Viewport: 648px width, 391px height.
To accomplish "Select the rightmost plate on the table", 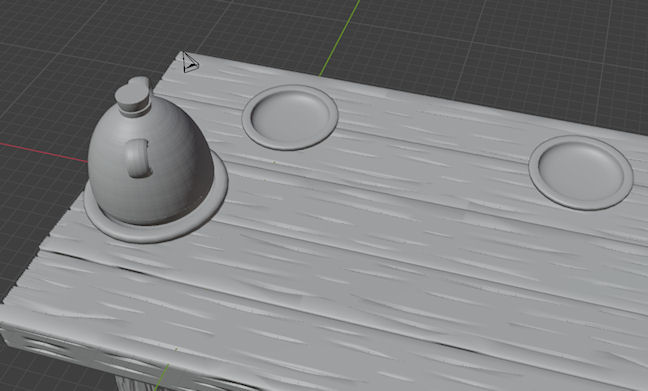I will [581, 172].
